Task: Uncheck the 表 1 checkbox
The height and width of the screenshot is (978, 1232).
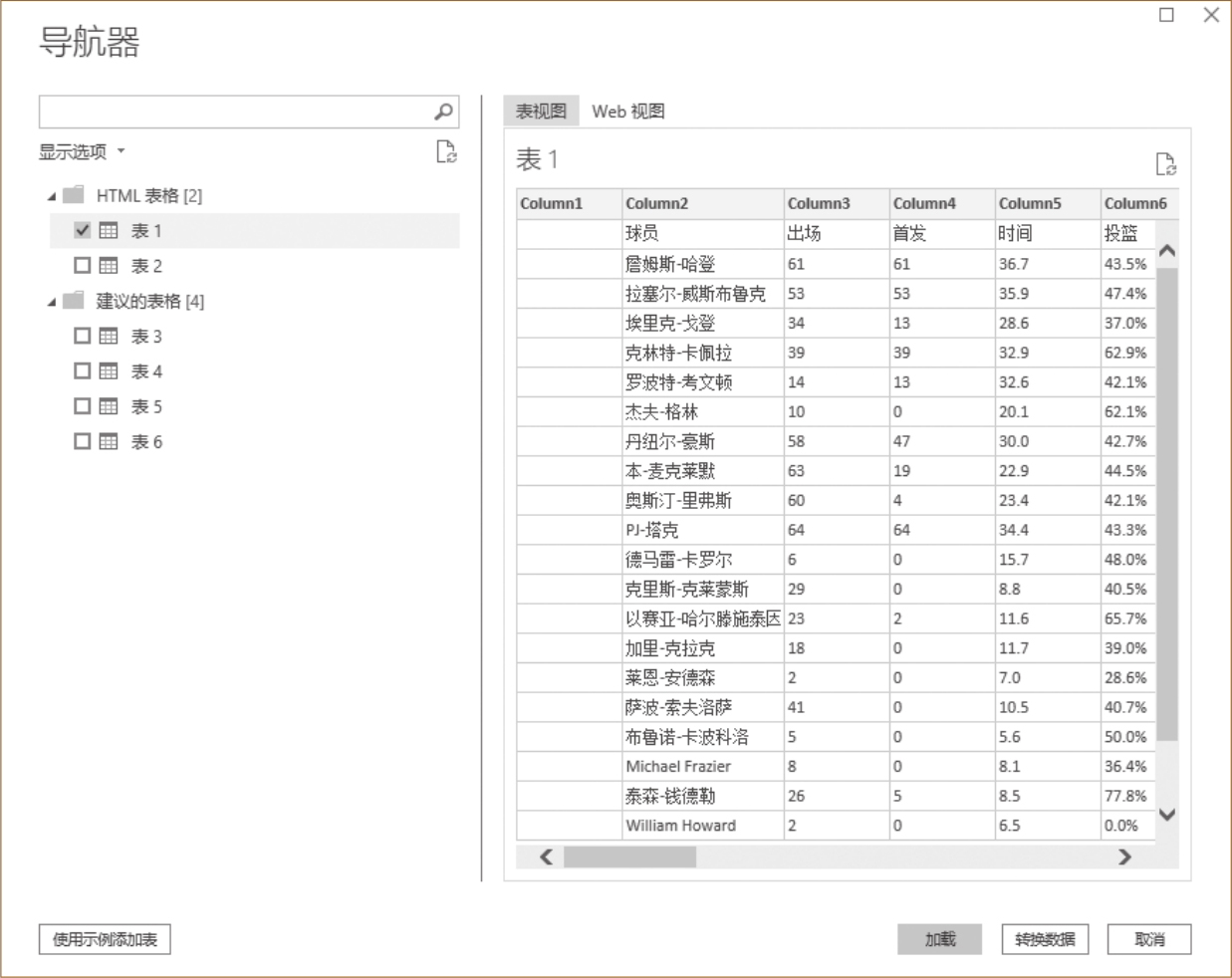Action: click(83, 230)
